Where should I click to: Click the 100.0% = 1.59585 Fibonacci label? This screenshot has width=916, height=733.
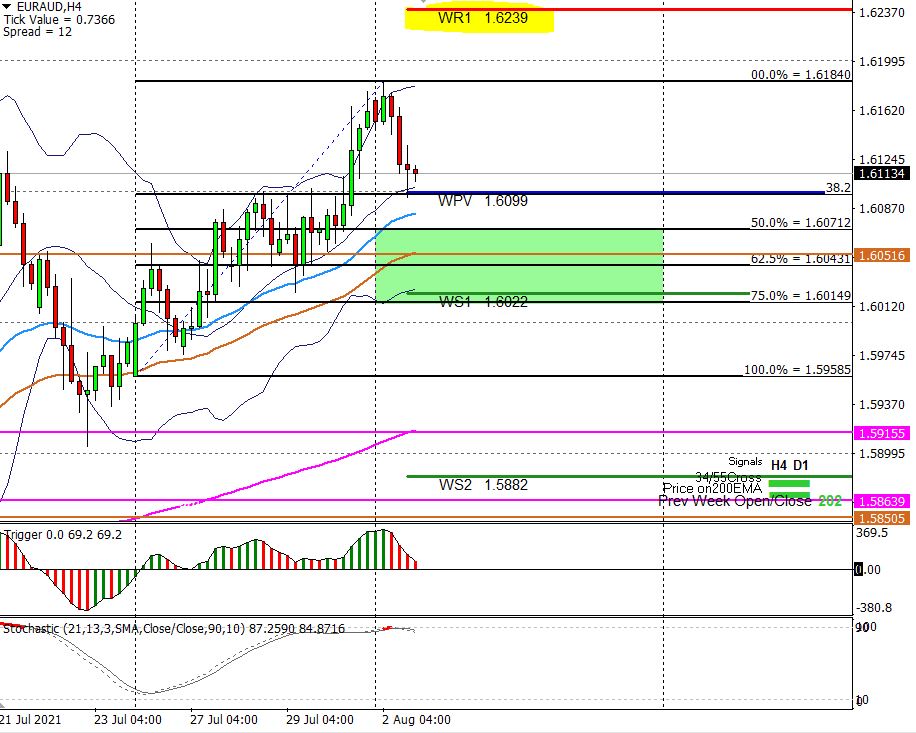click(x=796, y=370)
